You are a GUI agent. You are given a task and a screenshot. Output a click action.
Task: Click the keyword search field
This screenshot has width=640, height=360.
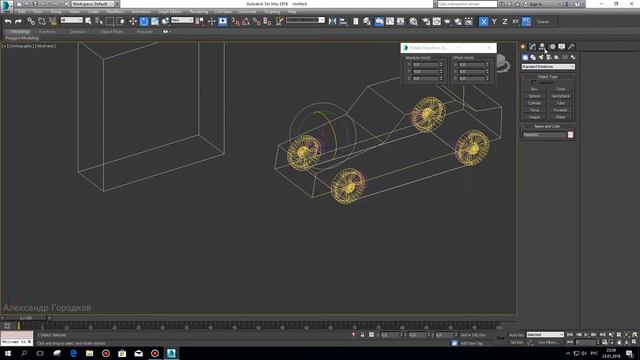click(x=467, y=4)
